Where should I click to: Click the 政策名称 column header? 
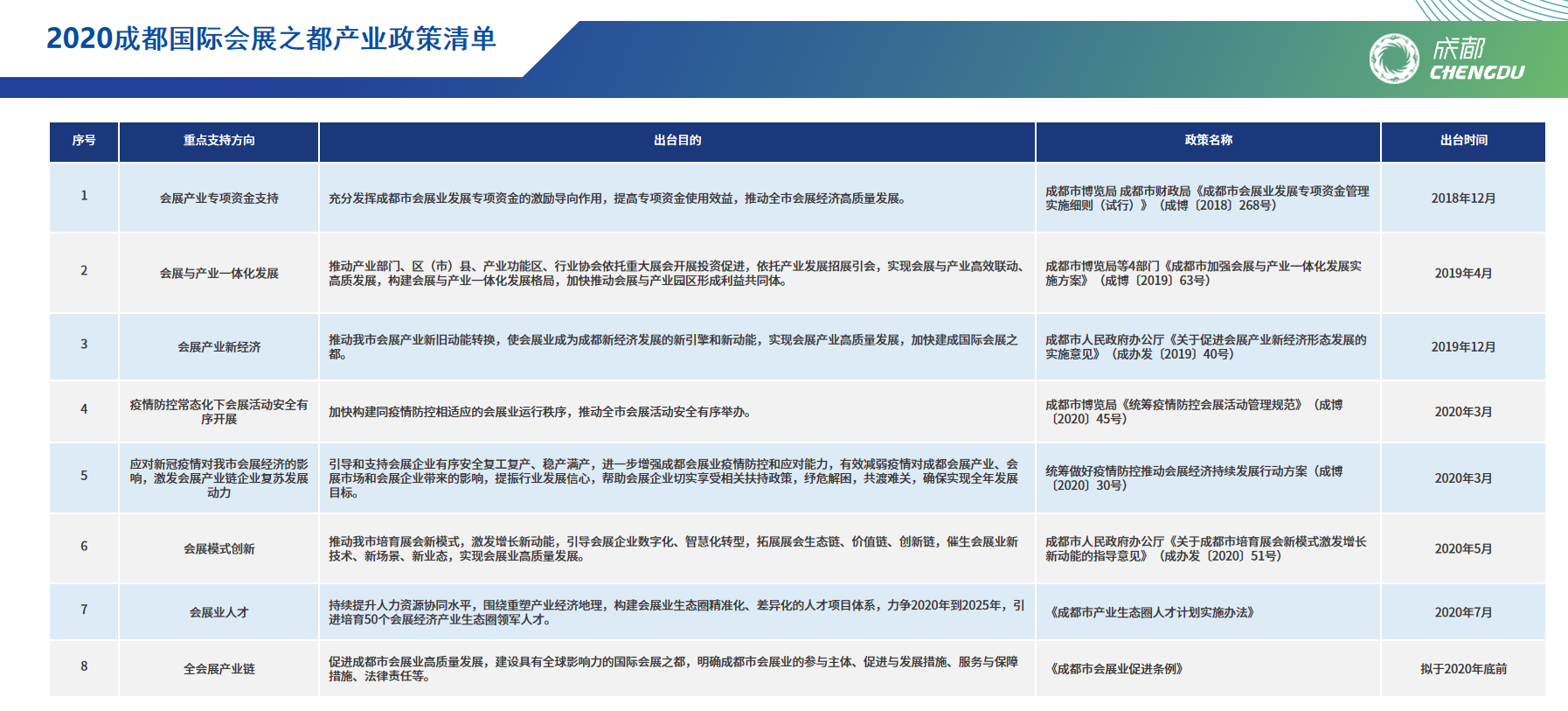pyautogui.click(x=1209, y=140)
